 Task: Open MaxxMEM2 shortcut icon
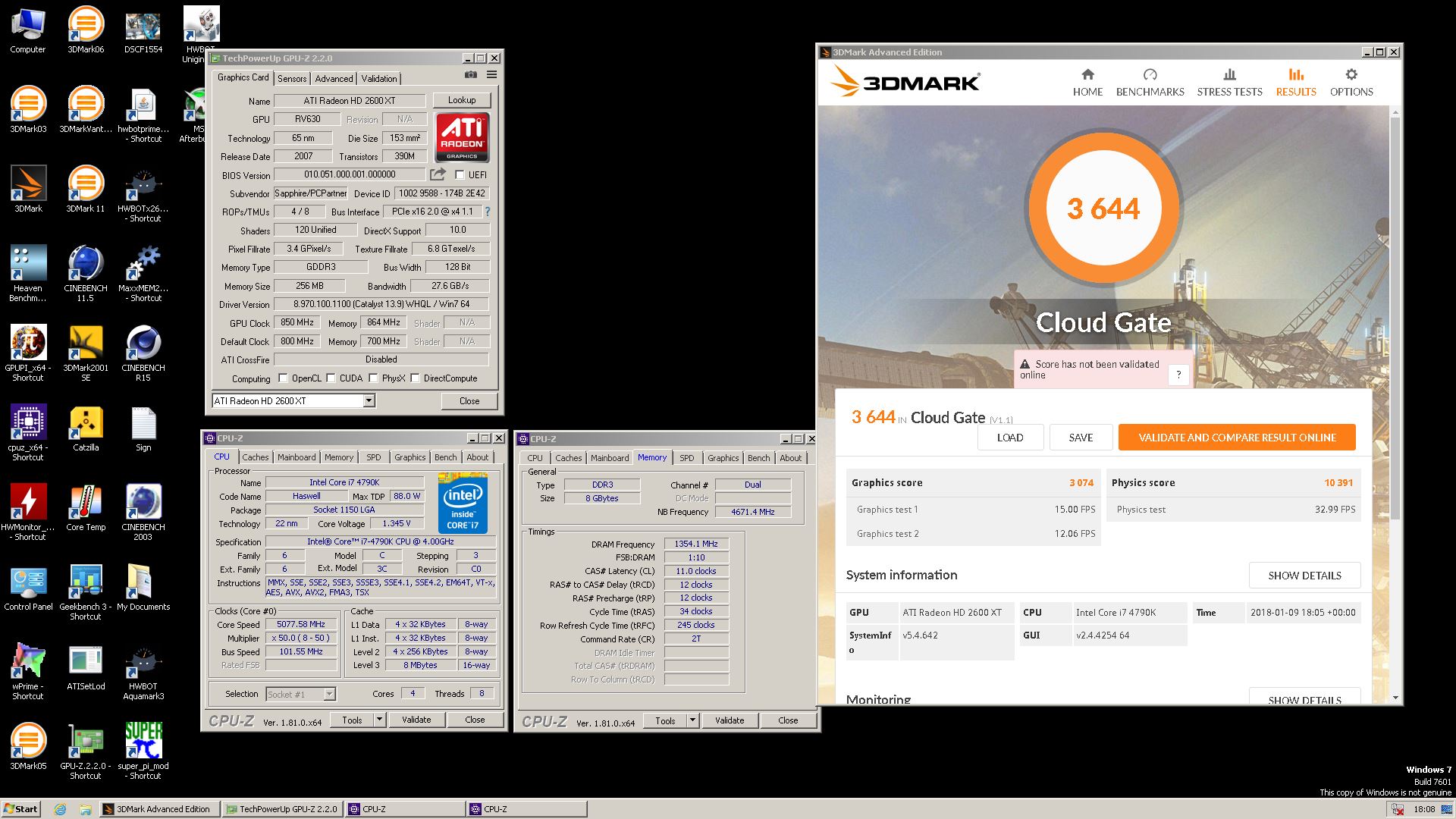[x=143, y=275]
